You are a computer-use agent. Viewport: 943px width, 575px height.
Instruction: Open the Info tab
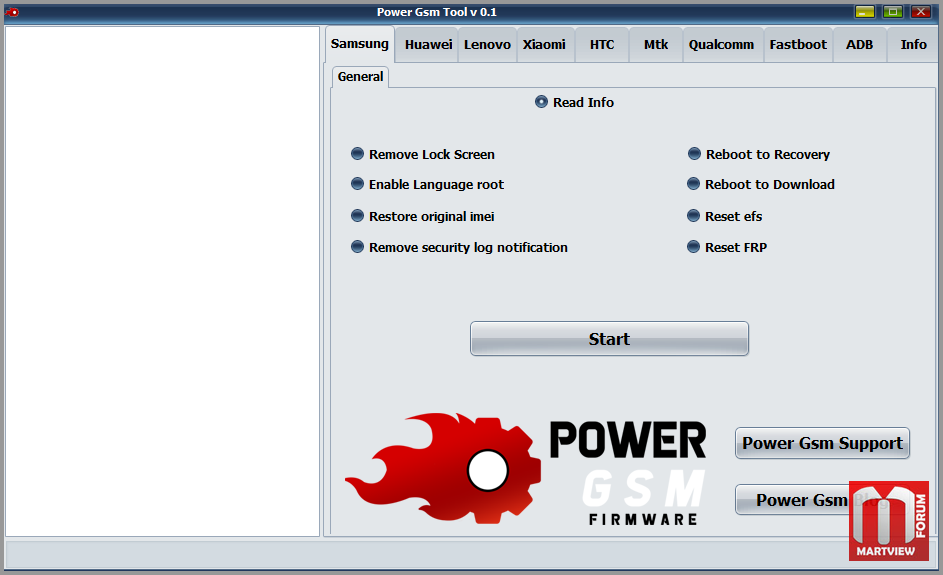pyautogui.click(x=913, y=45)
